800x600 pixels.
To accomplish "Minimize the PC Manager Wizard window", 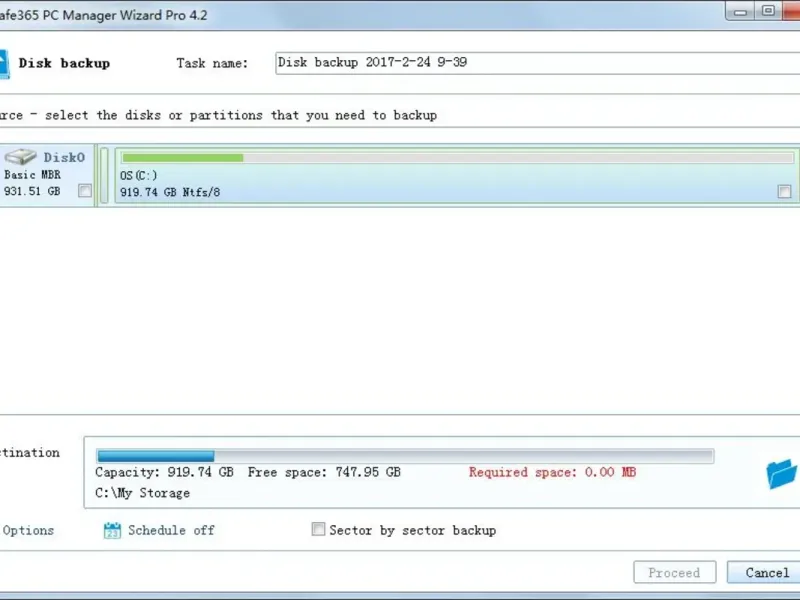I will pyautogui.click(x=740, y=11).
